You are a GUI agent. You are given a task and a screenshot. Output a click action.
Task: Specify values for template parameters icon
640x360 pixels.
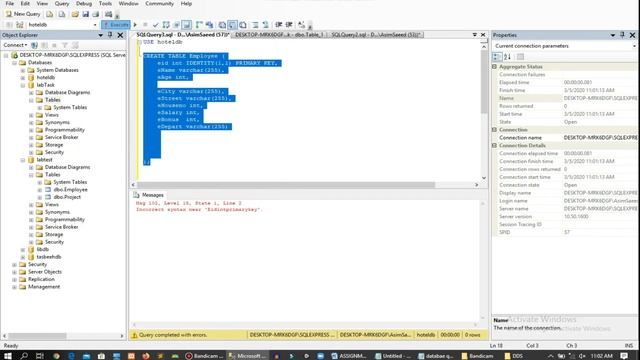[302, 25]
